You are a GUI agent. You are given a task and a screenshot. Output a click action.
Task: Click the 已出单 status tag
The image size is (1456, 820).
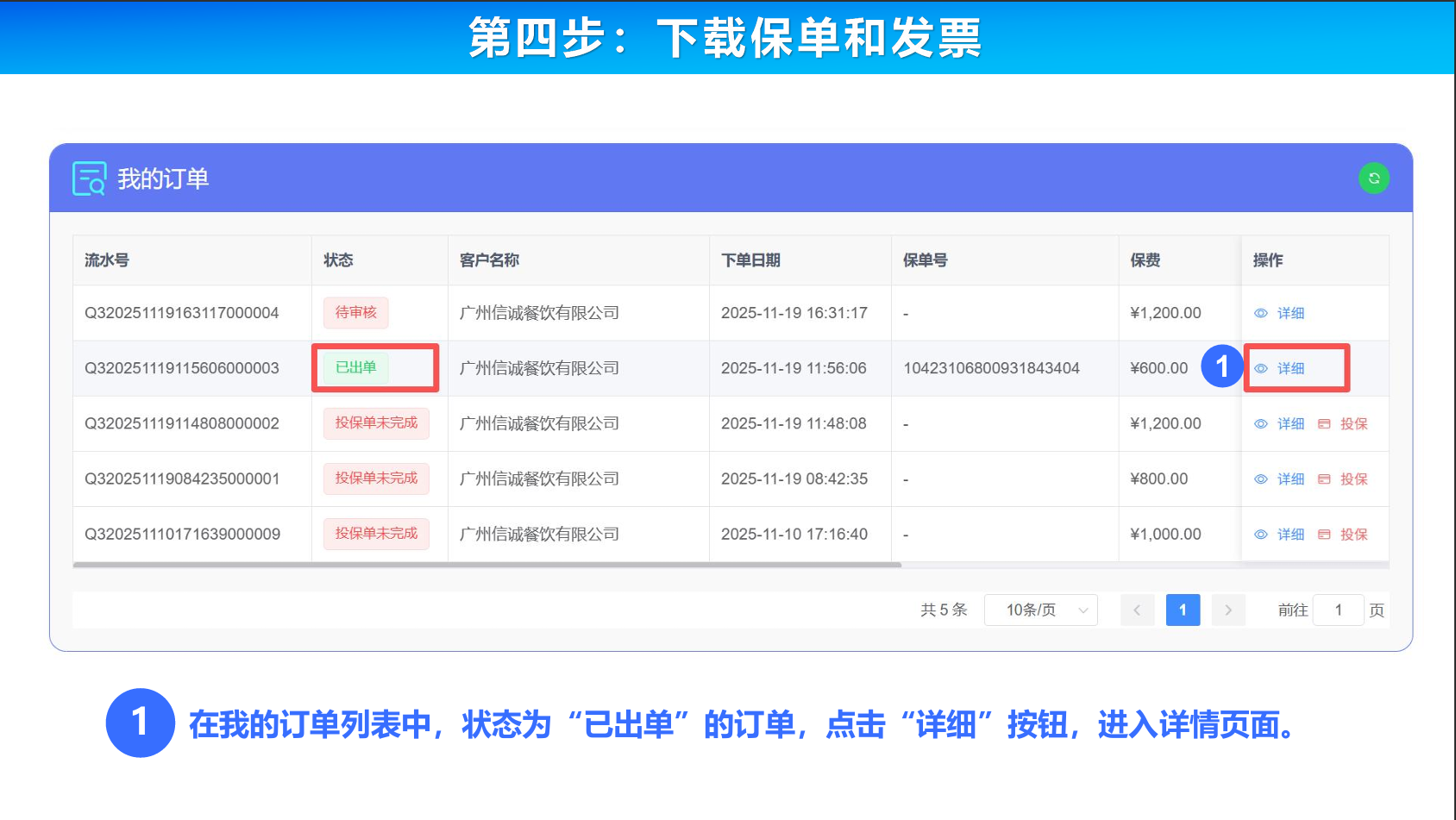356,367
